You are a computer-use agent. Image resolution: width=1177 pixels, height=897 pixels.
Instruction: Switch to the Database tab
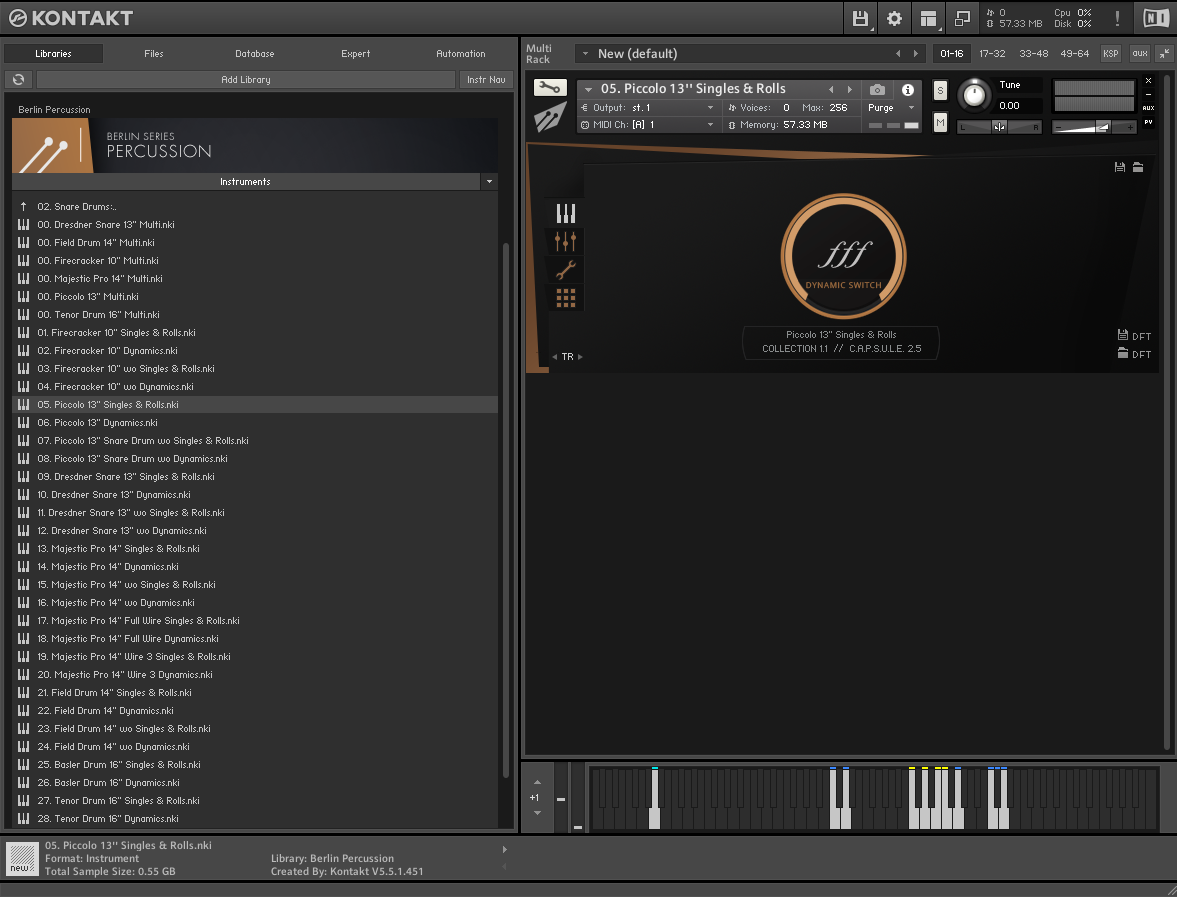[x=254, y=53]
